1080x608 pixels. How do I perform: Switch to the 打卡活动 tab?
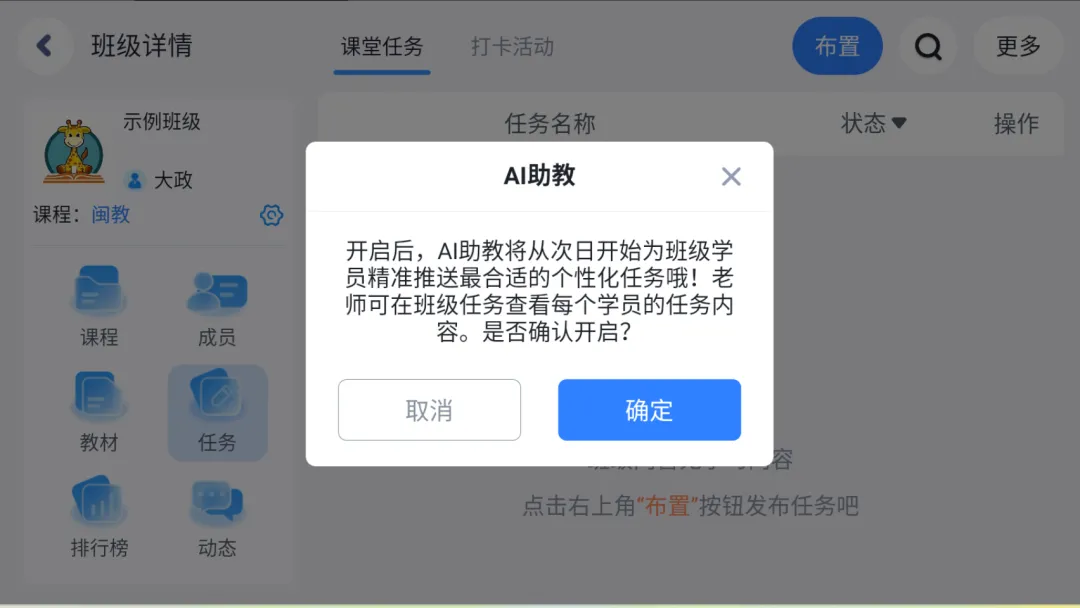click(x=512, y=47)
